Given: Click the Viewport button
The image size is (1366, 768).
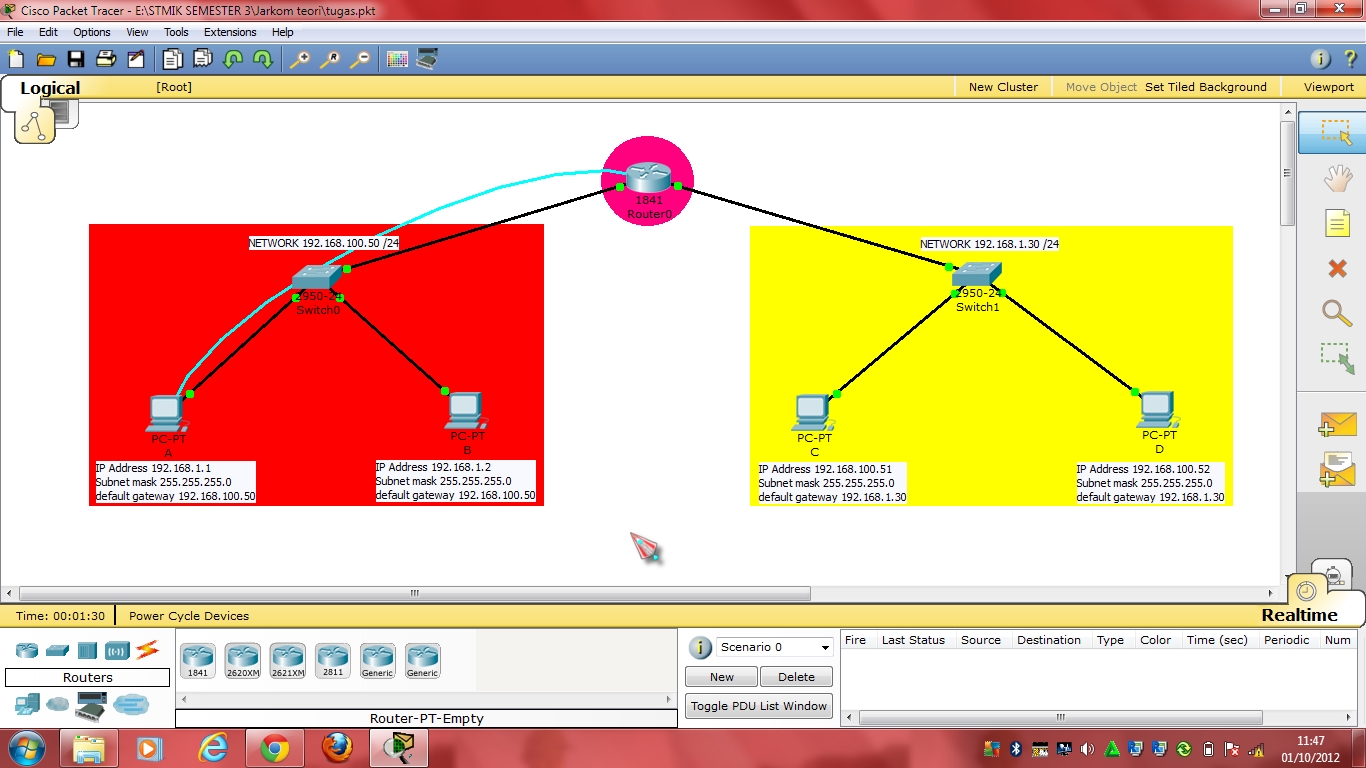Looking at the screenshot, I should [1329, 87].
